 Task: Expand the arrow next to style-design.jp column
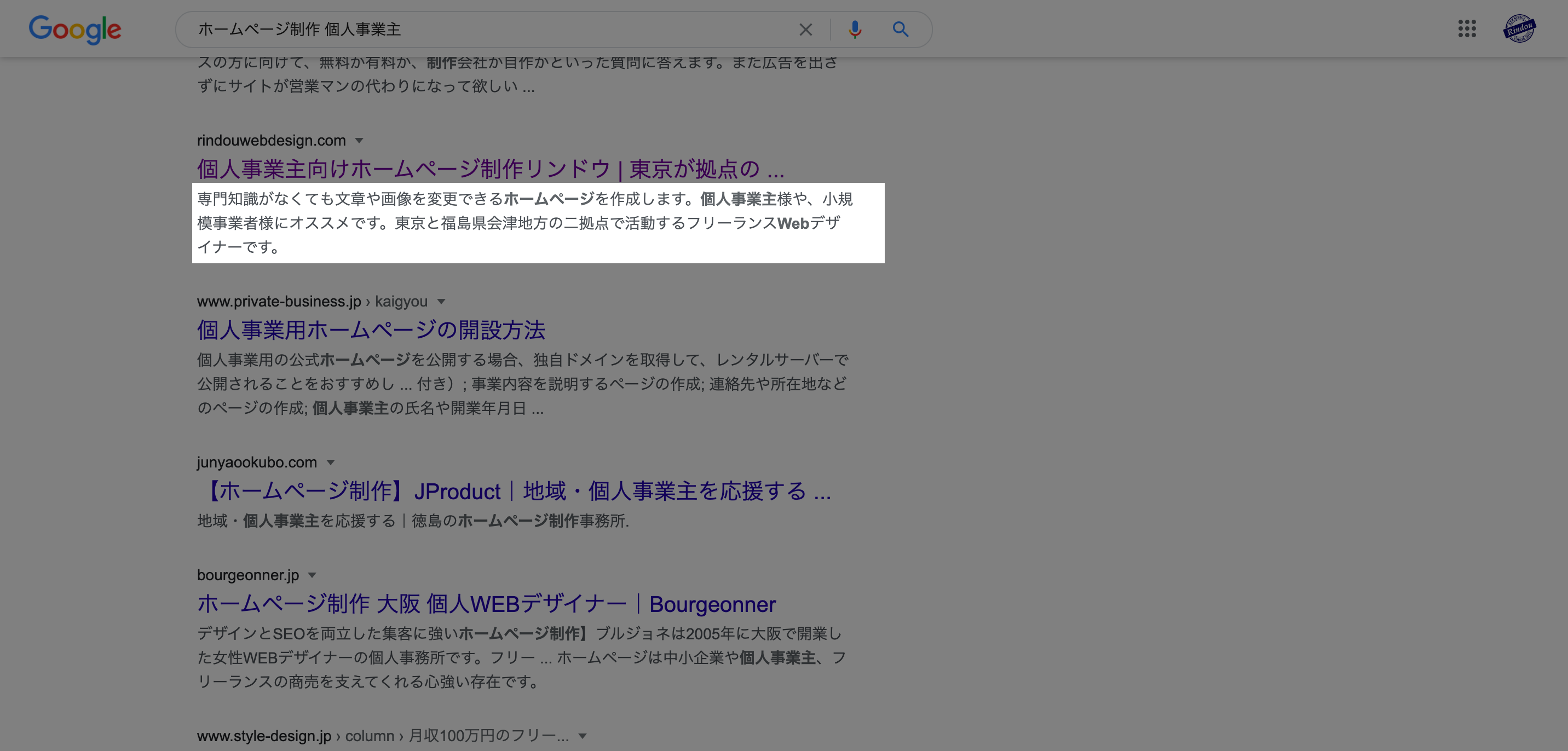pos(583,736)
